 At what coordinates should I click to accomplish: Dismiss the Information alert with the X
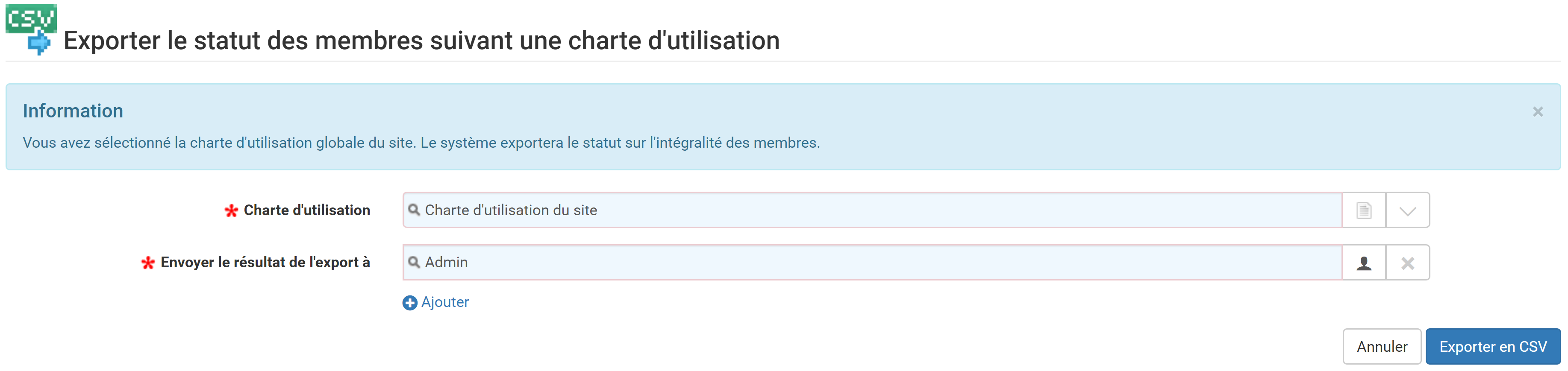[1538, 112]
